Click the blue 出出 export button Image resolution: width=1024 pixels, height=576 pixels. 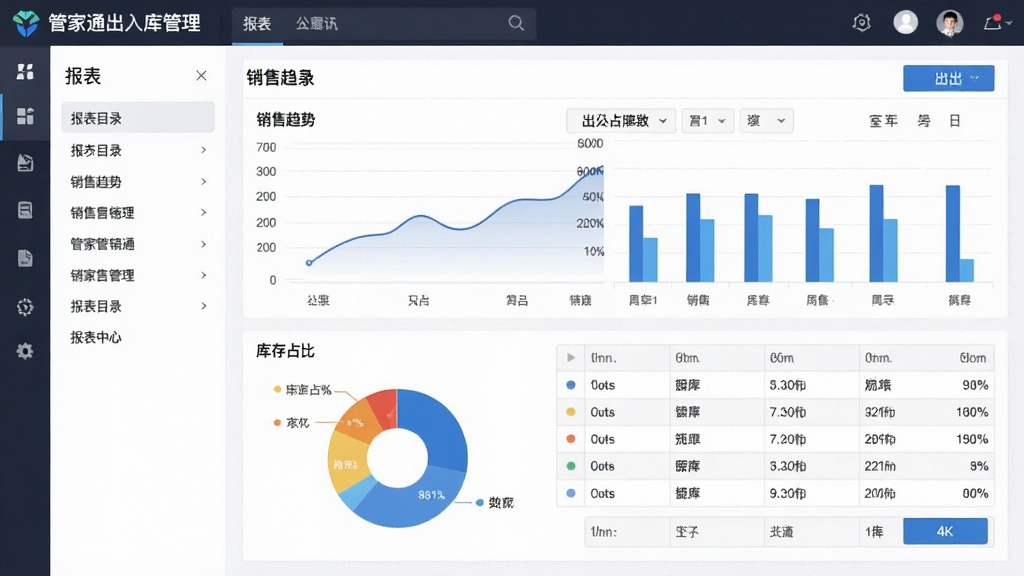[x=948, y=78]
